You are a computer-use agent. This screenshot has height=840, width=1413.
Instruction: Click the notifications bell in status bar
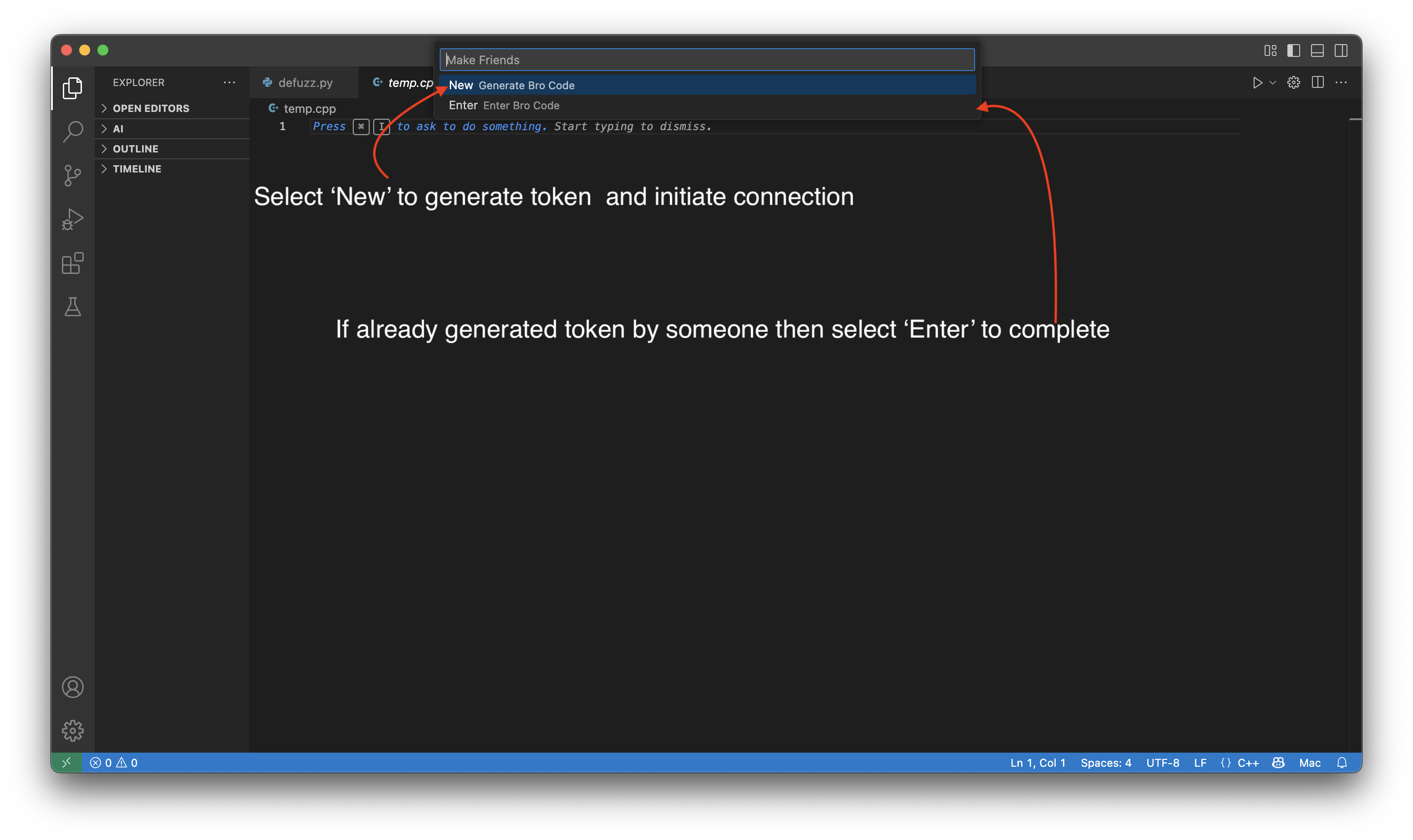[x=1341, y=763]
